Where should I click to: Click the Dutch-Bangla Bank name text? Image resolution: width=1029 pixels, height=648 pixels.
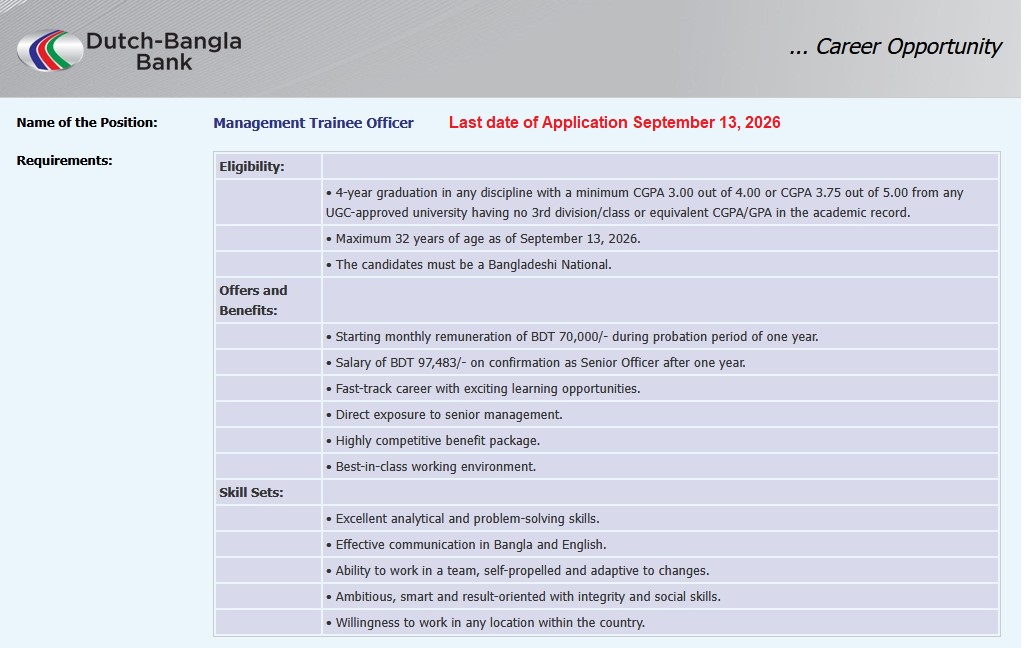pyautogui.click(x=164, y=51)
